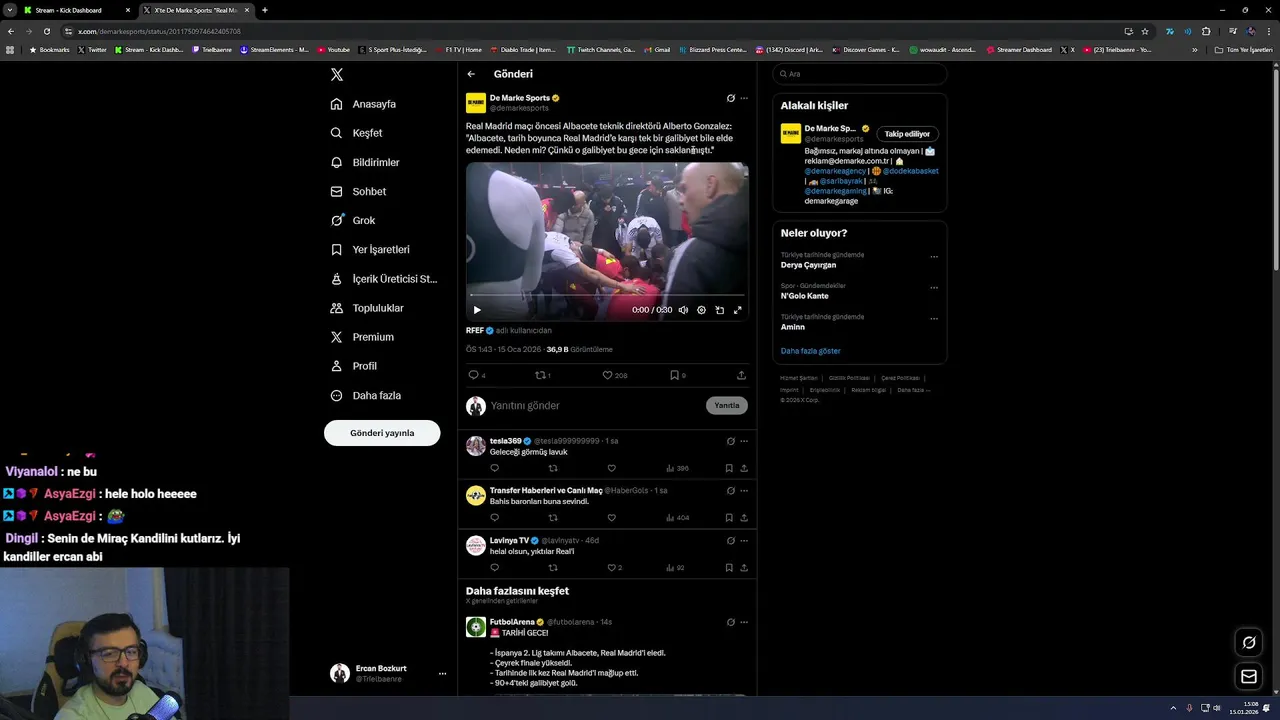This screenshot has height=720, width=1280.
Task: Bookmark the tesla369 reply
Action: click(x=729, y=468)
